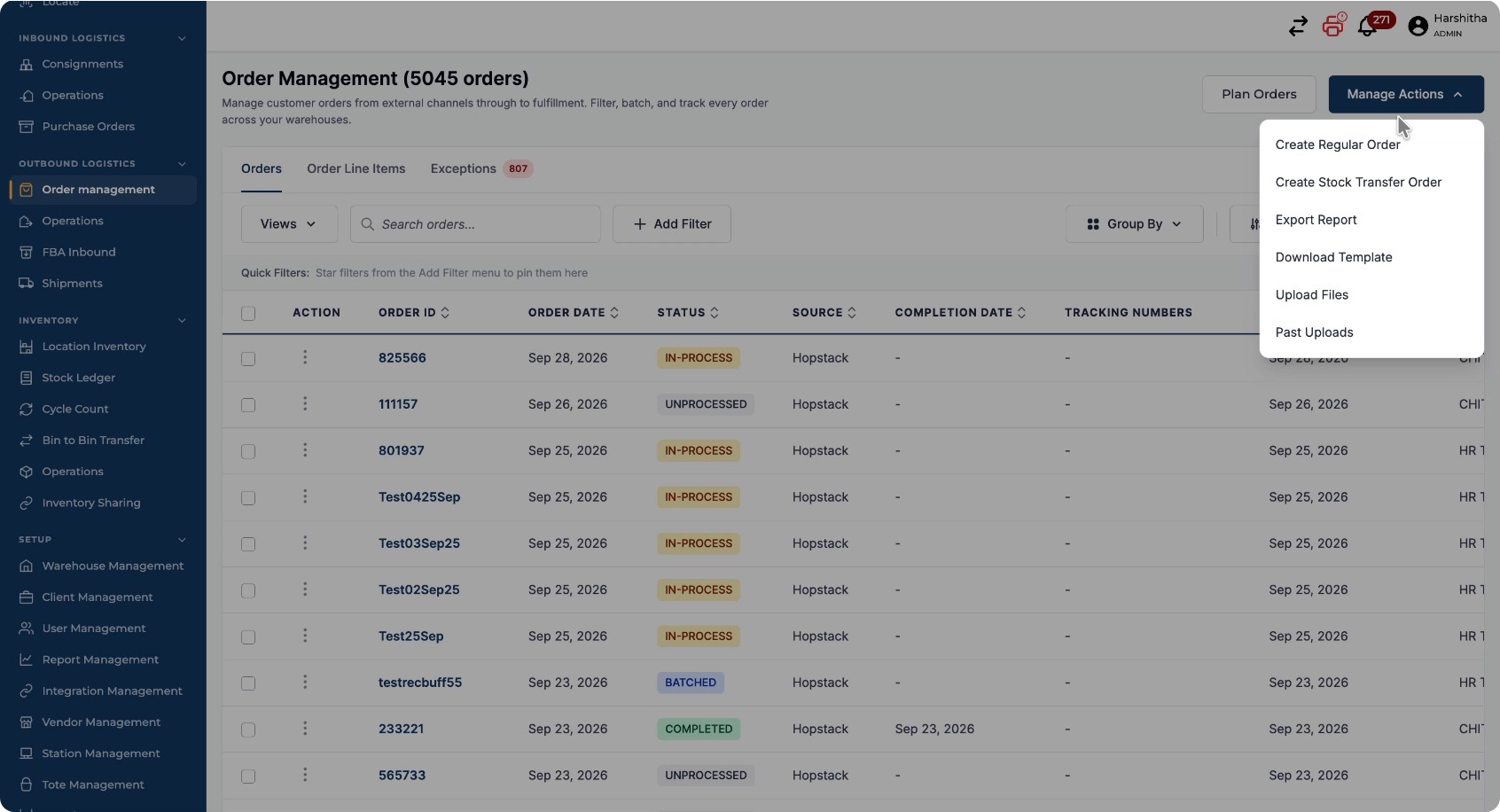The height and width of the screenshot is (812, 1500).
Task: Click the Plan Orders button
Action: 1259,94
